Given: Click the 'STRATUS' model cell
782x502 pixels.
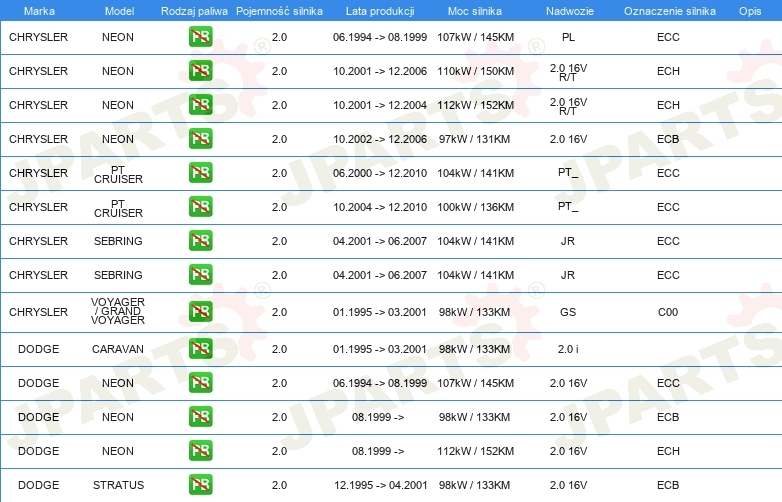Looking at the screenshot, I should click(x=118, y=485).
